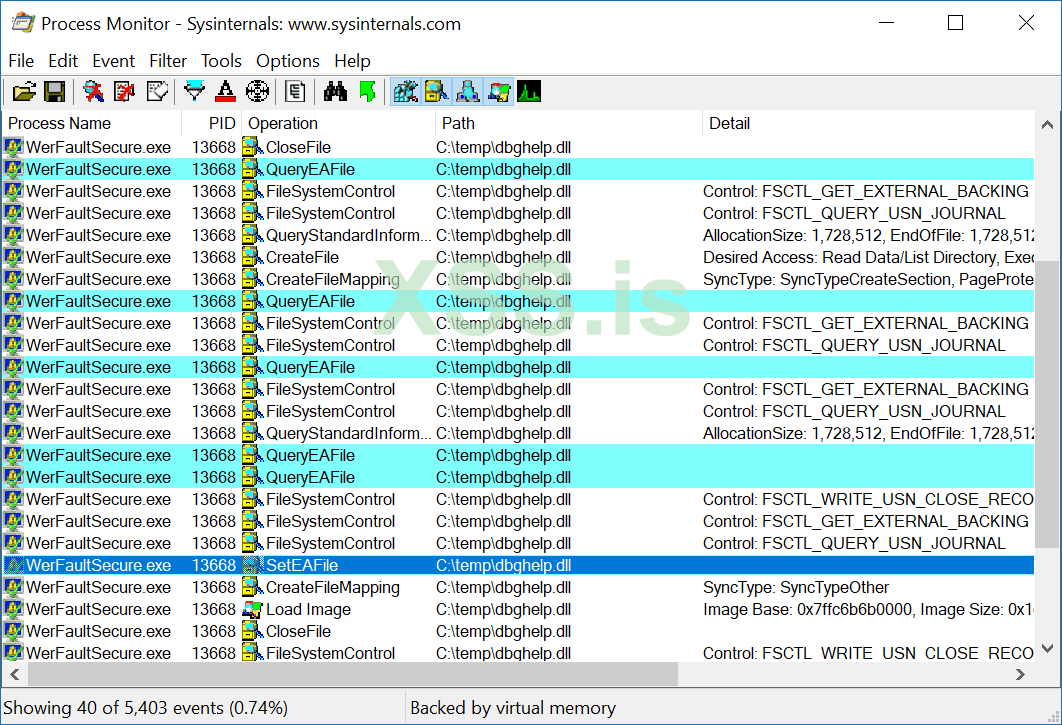
Task: Toggle the Autoscroll toolbar icon
Action: pyautogui.click(x=125, y=91)
